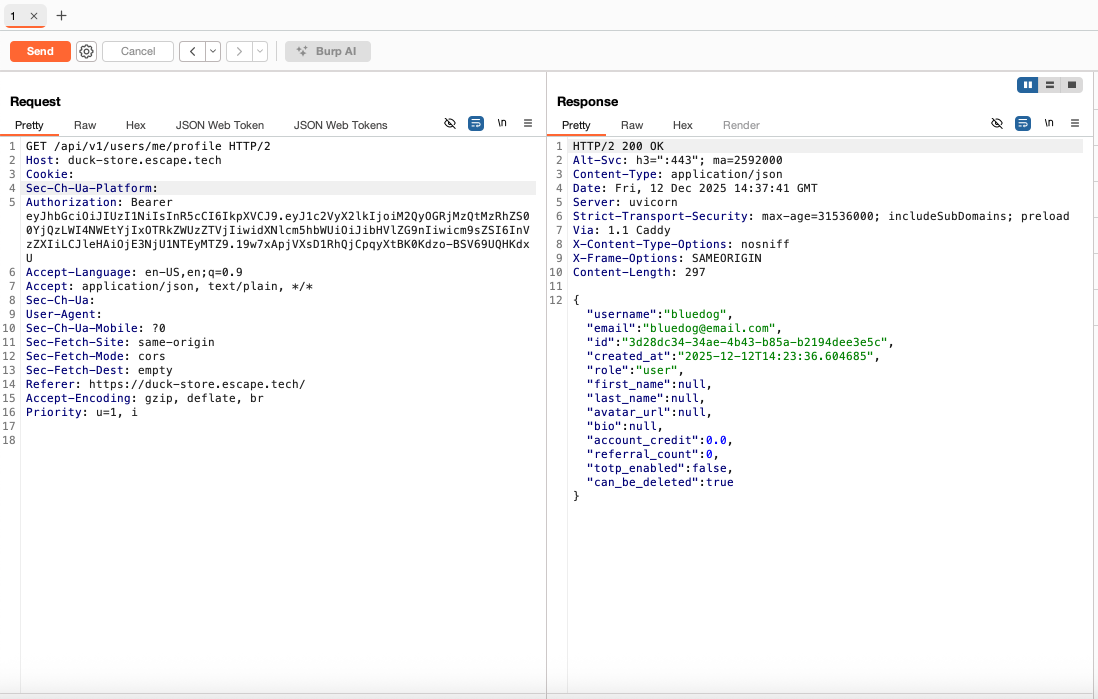Click the Burp AI button

(327, 51)
